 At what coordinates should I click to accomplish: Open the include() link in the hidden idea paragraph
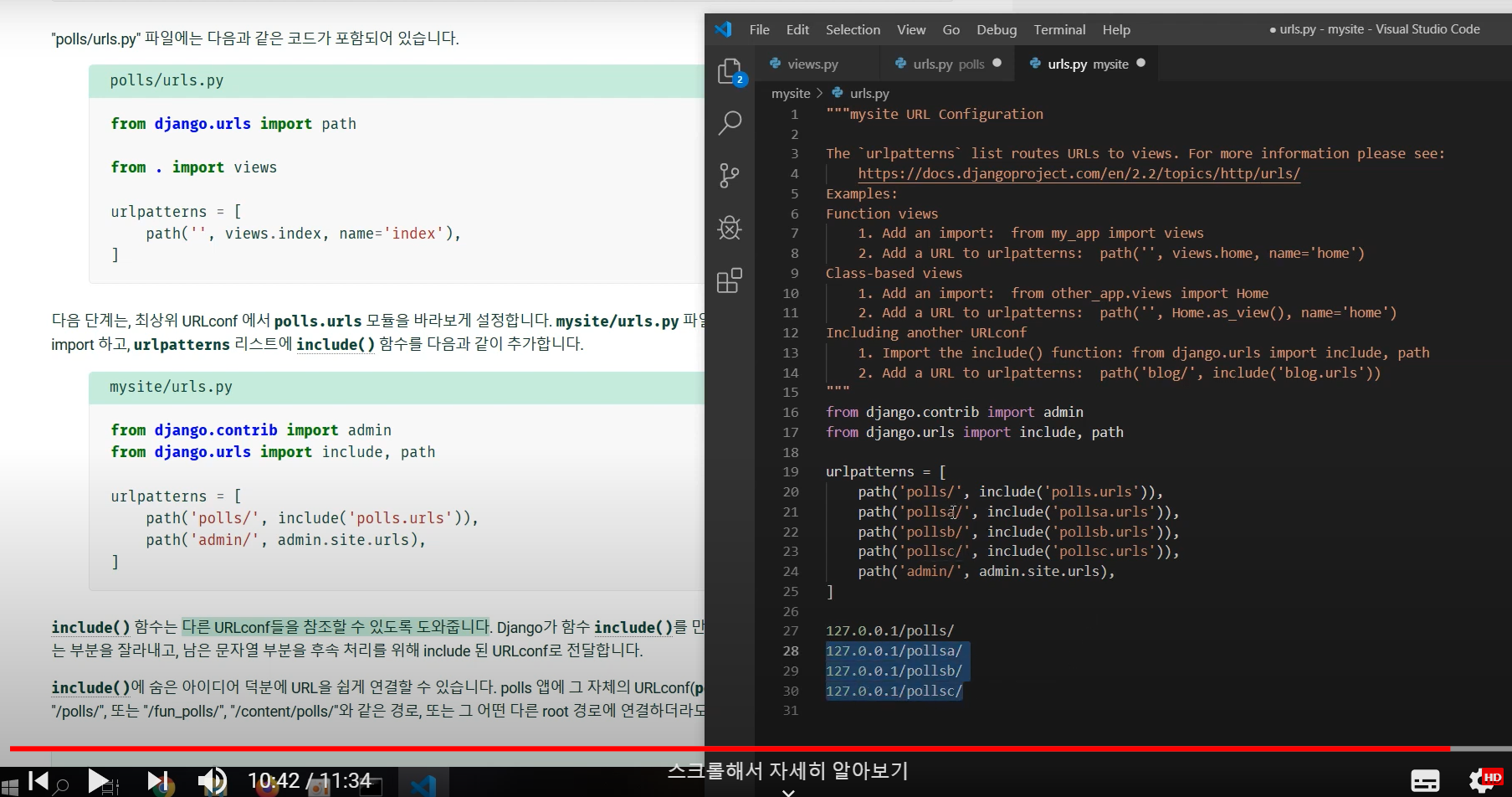point(90,687)
